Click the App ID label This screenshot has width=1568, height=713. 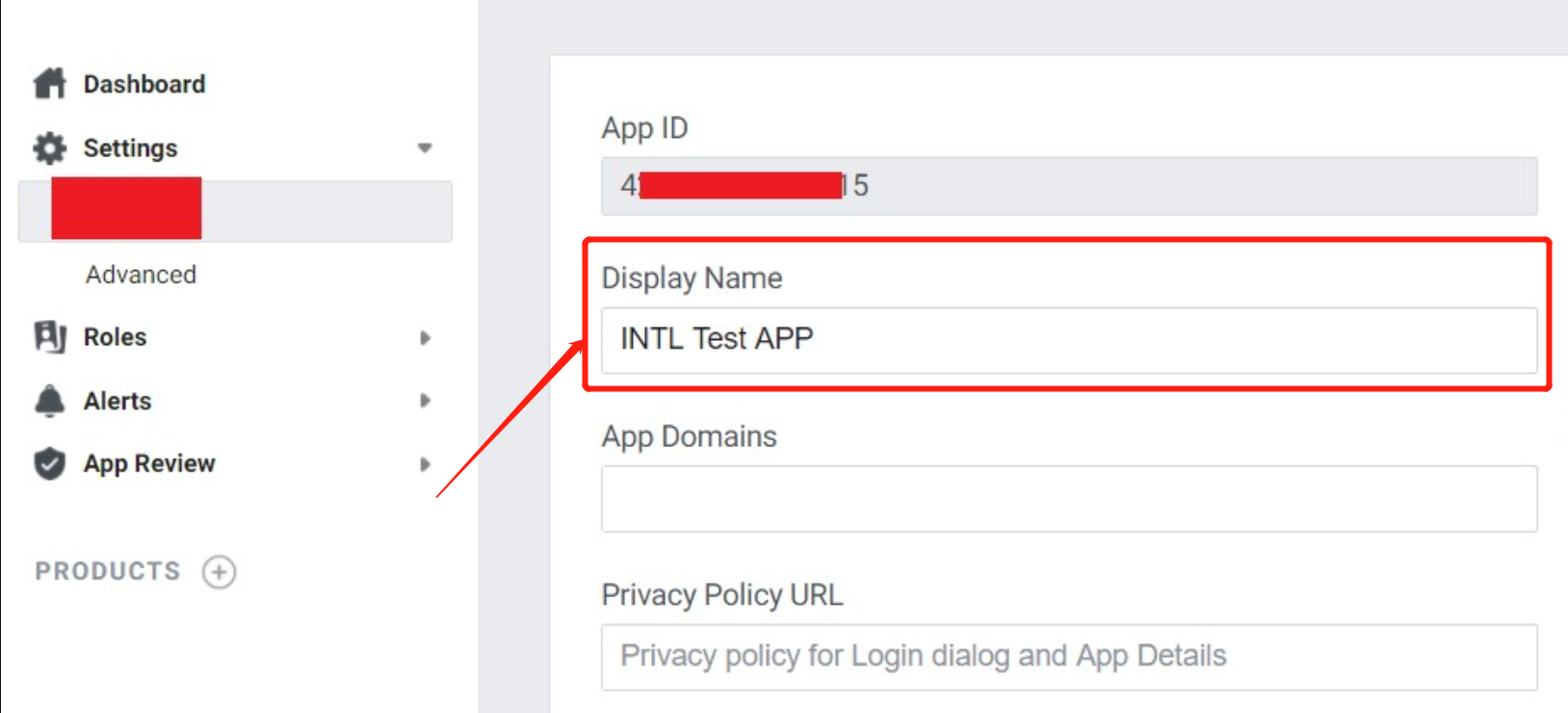point(644,128)
